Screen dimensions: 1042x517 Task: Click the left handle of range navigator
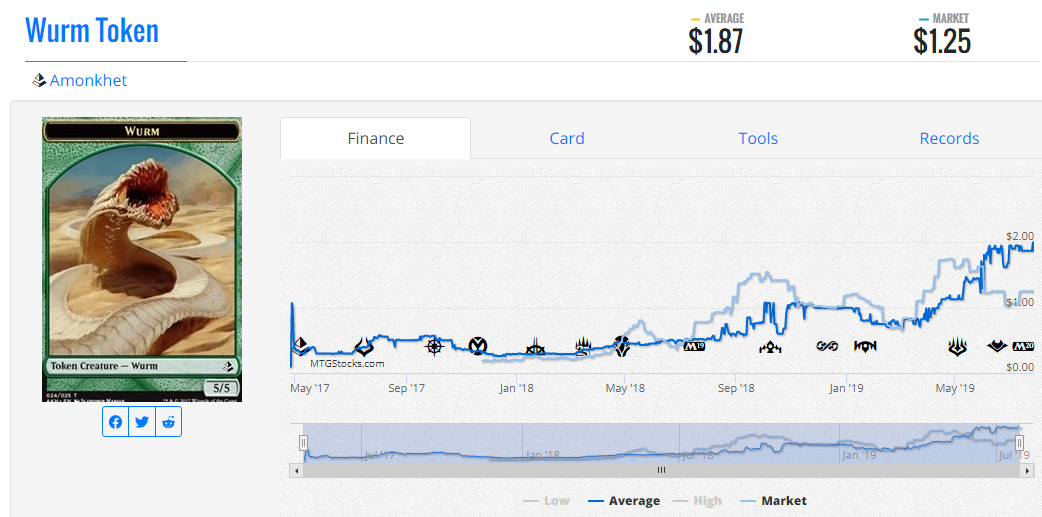click(303, 442)
